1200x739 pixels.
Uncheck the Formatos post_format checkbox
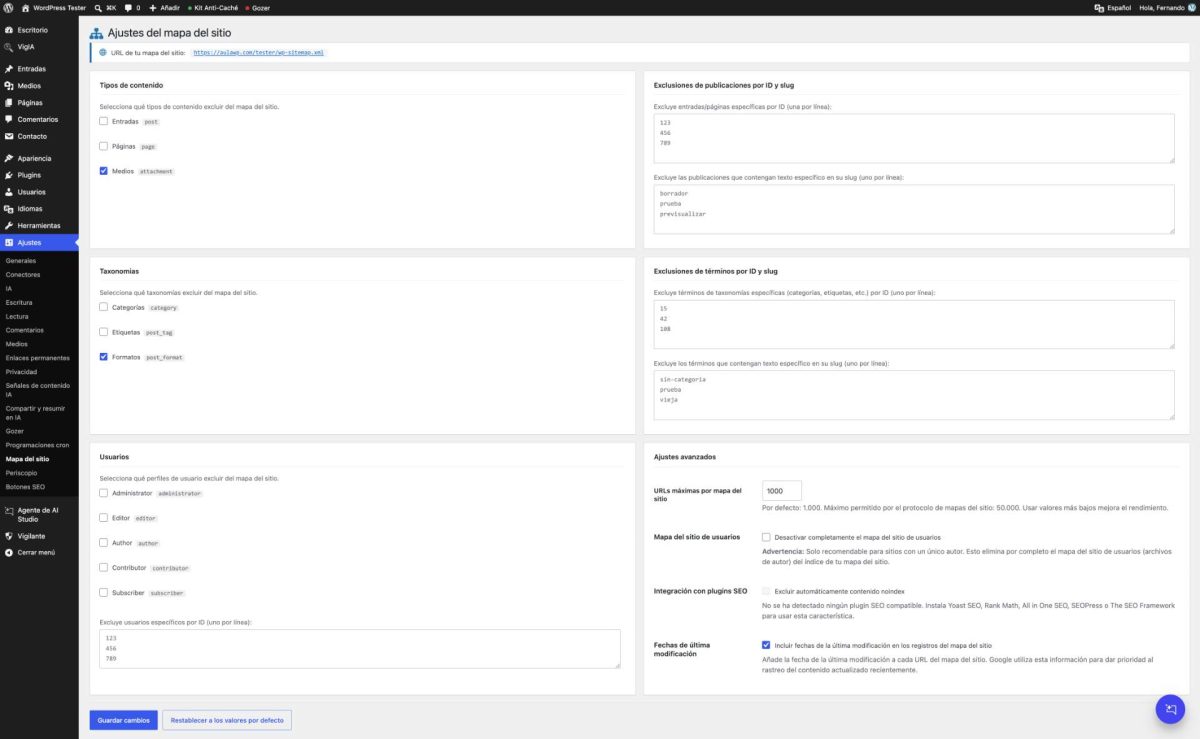click(x=104, y=357)
